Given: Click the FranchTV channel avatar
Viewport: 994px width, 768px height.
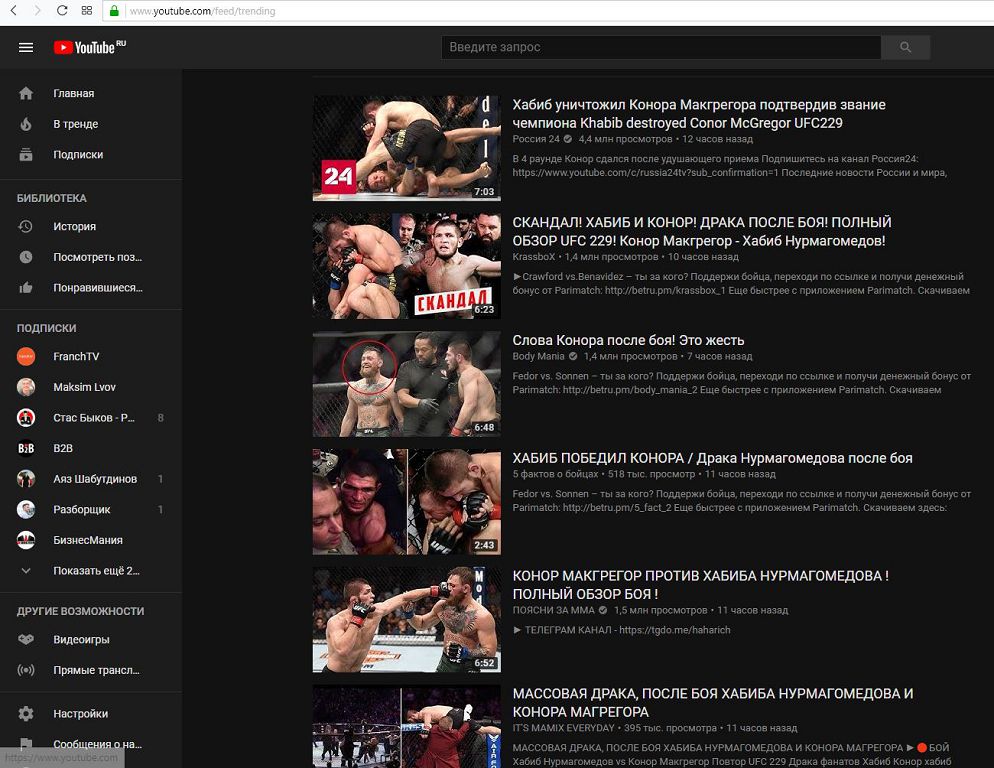Looking at the screenshot, I should (x=26, y=356).
